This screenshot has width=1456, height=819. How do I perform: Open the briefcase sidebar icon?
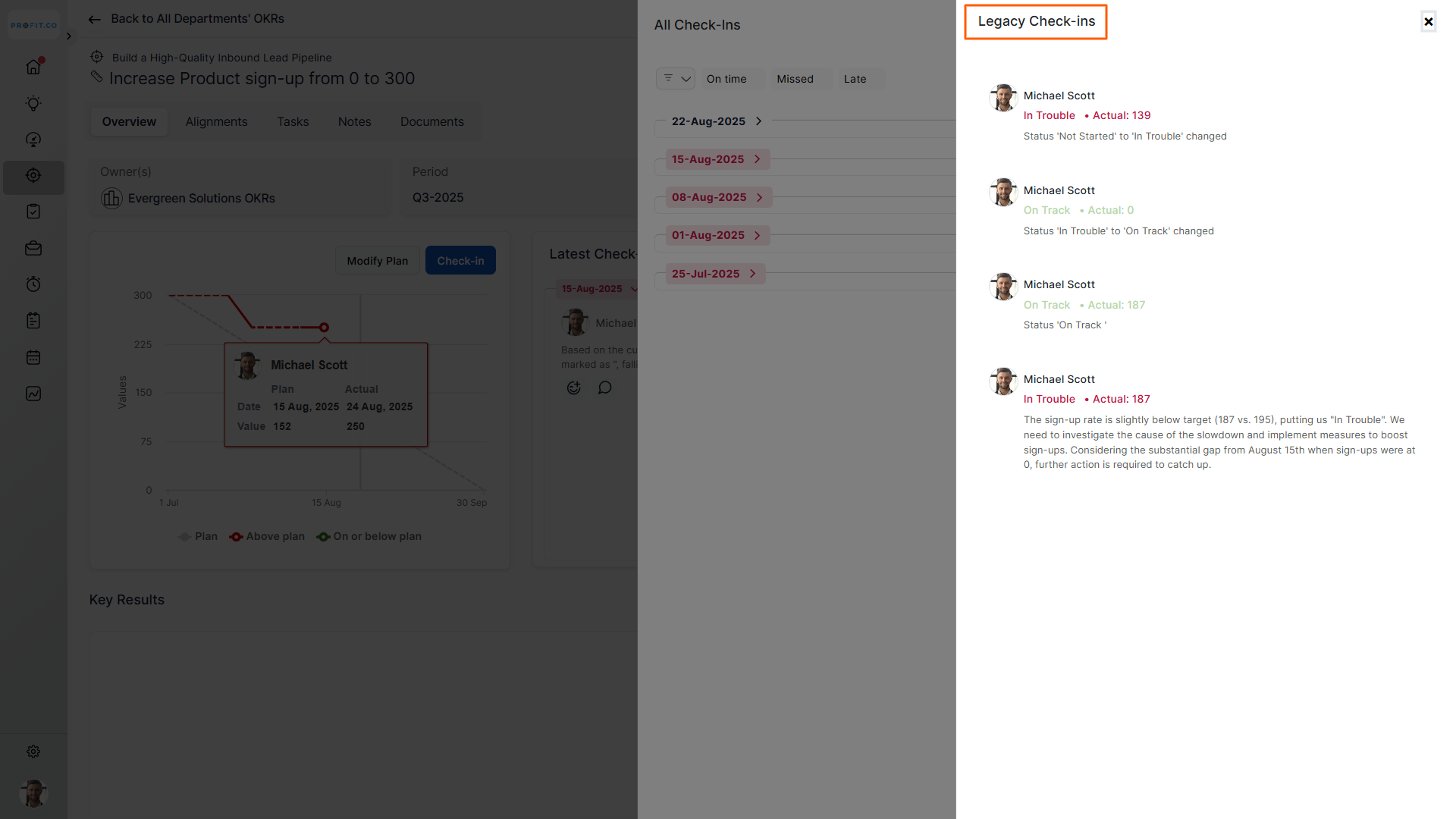pyautogui.click(x=33, y=248)
